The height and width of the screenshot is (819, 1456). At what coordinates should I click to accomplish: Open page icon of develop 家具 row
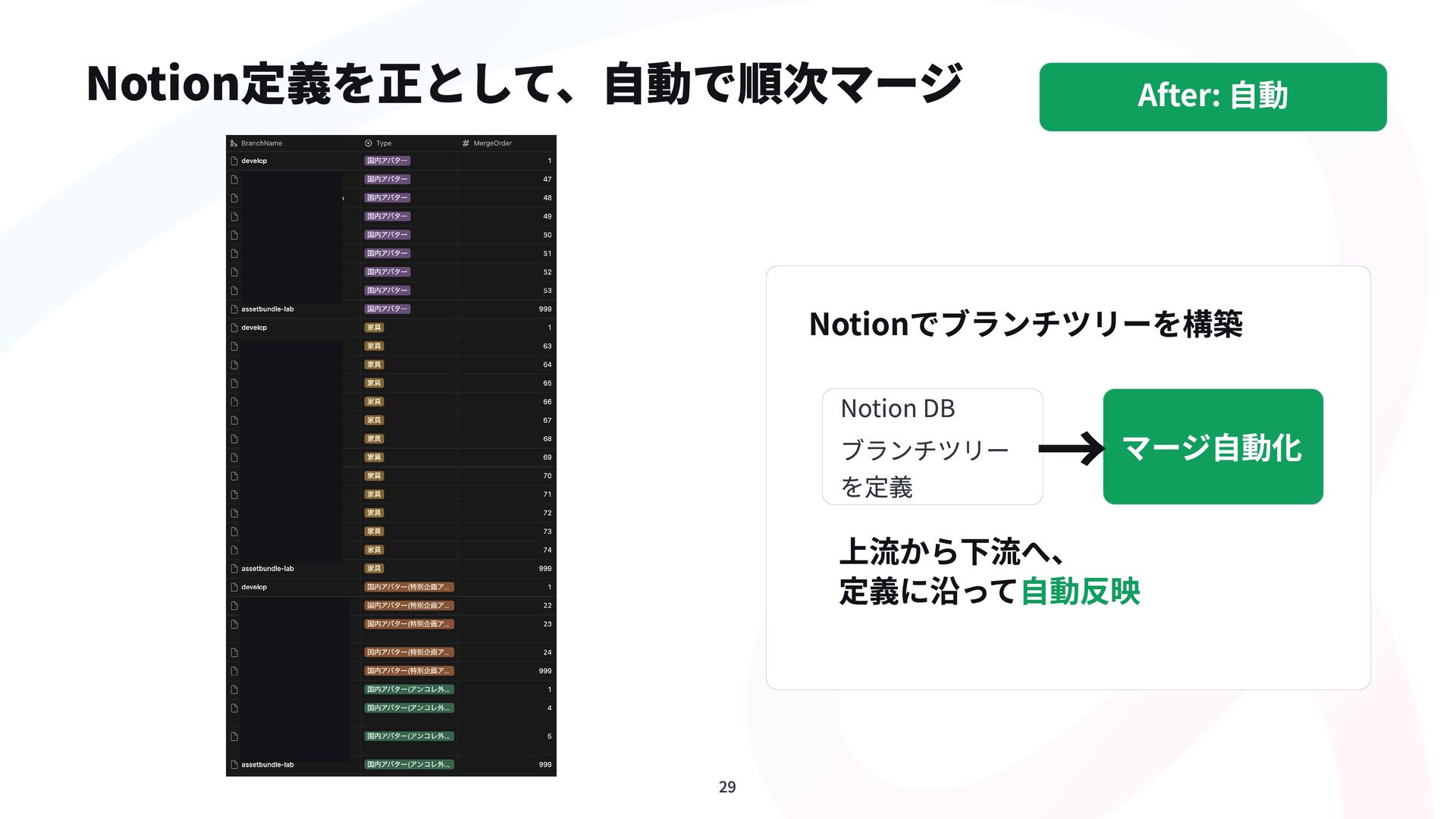pos(234,328)
